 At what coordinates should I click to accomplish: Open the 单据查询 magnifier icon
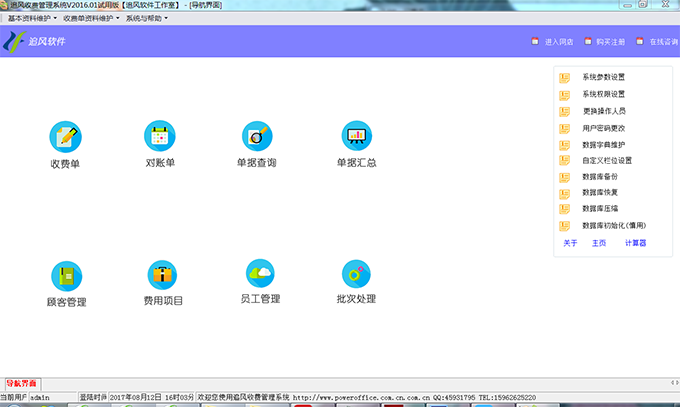click(257, 136)
